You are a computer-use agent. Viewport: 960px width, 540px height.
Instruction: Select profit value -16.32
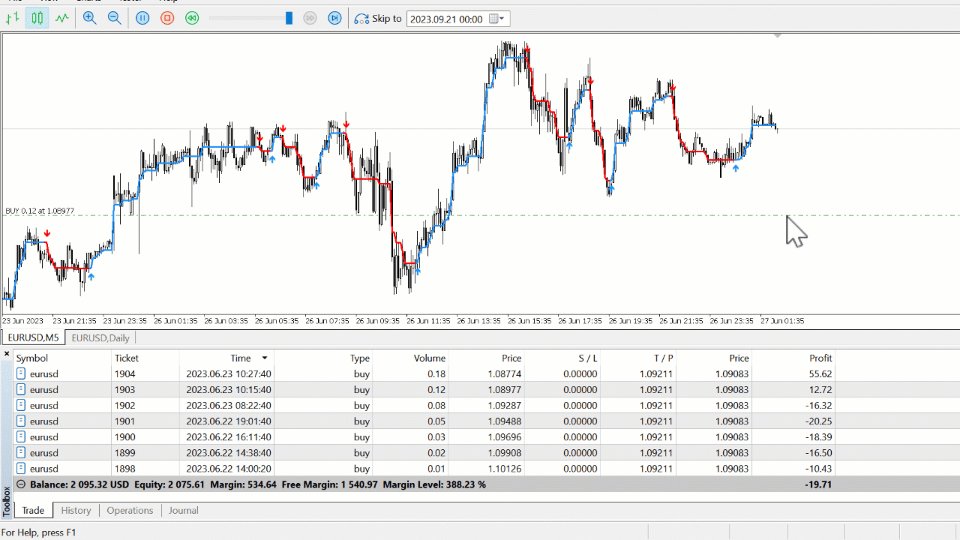point(819,405)
